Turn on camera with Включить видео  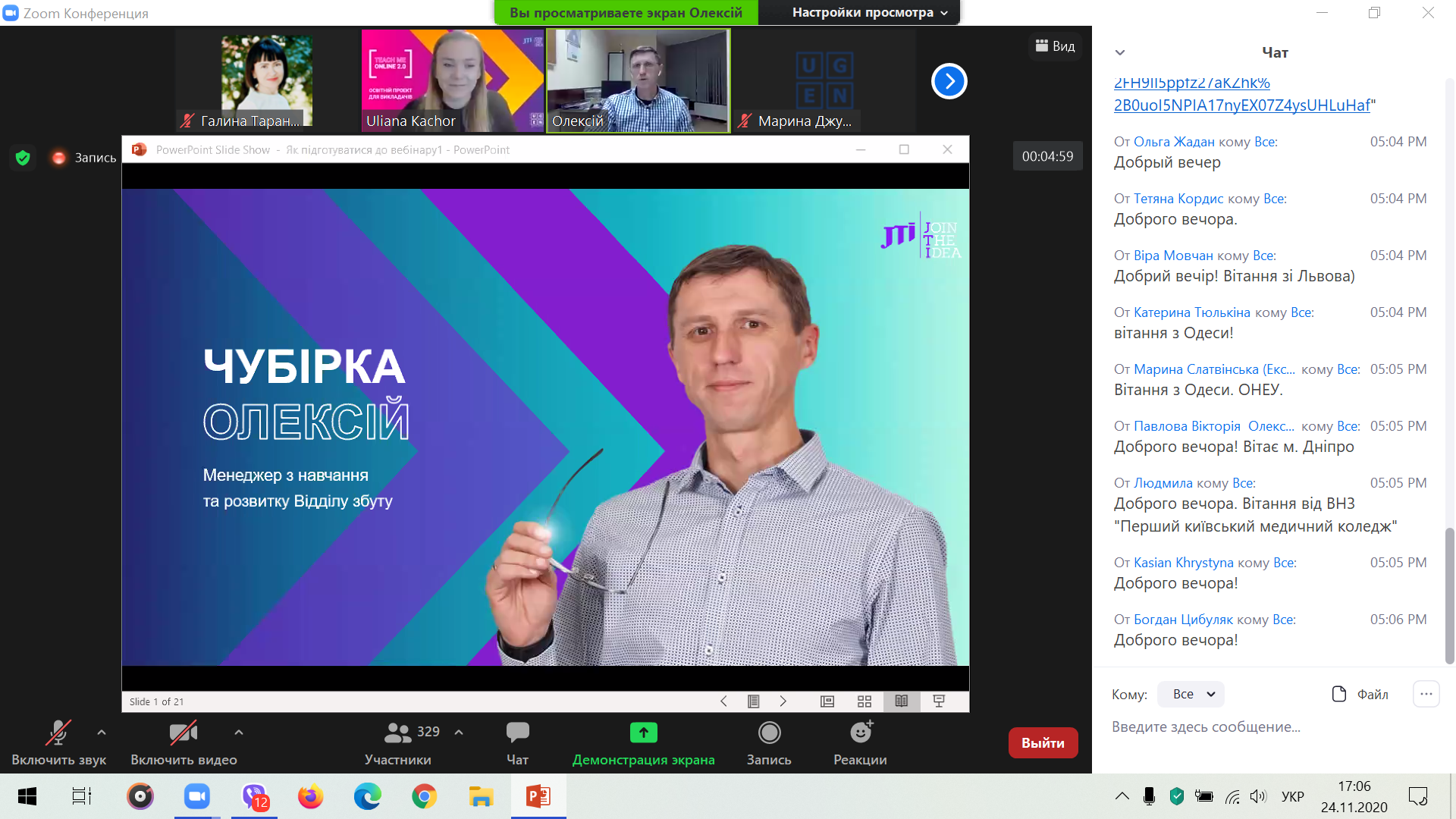184,733
